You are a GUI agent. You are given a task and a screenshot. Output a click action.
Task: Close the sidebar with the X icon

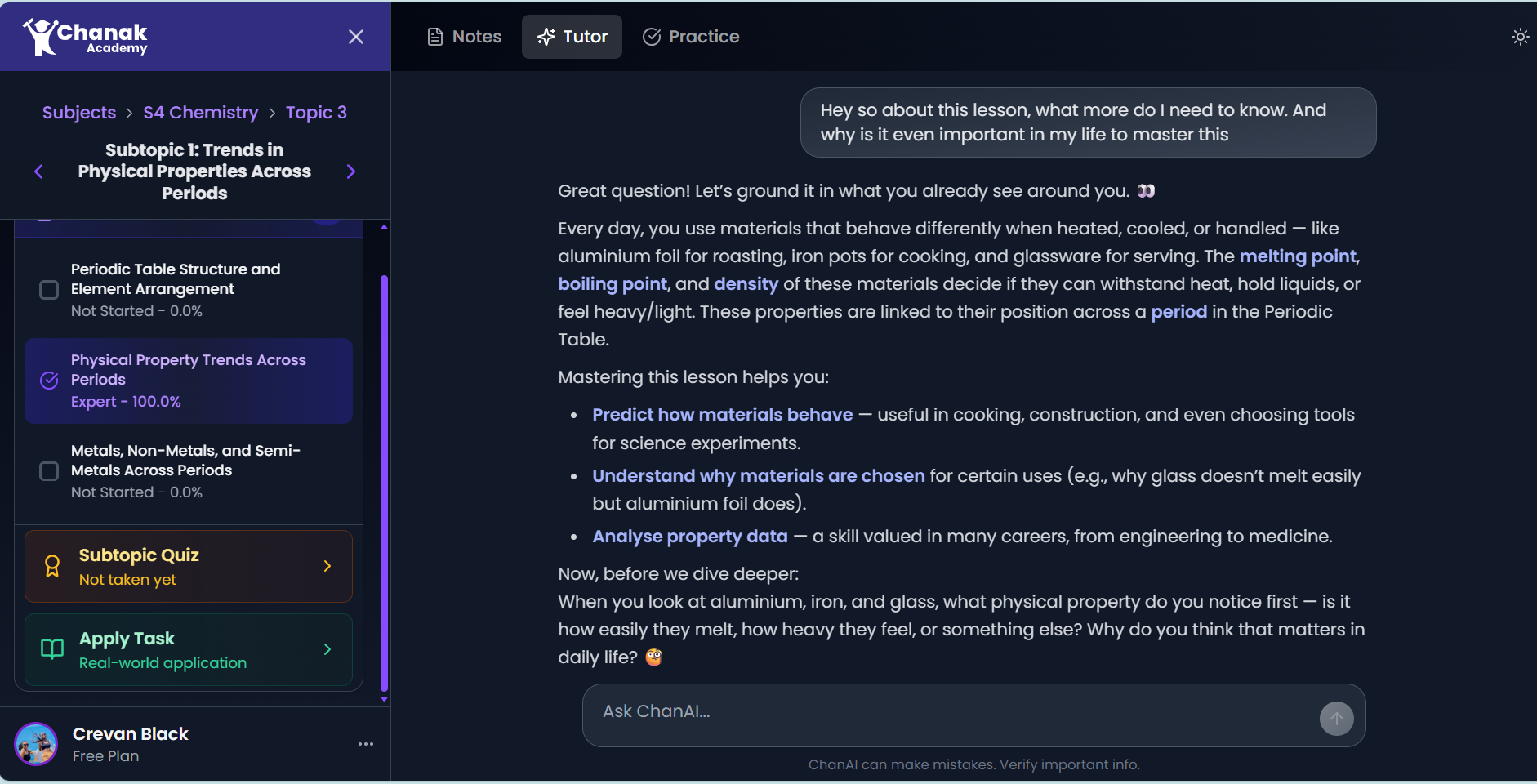tap(356, 36)
